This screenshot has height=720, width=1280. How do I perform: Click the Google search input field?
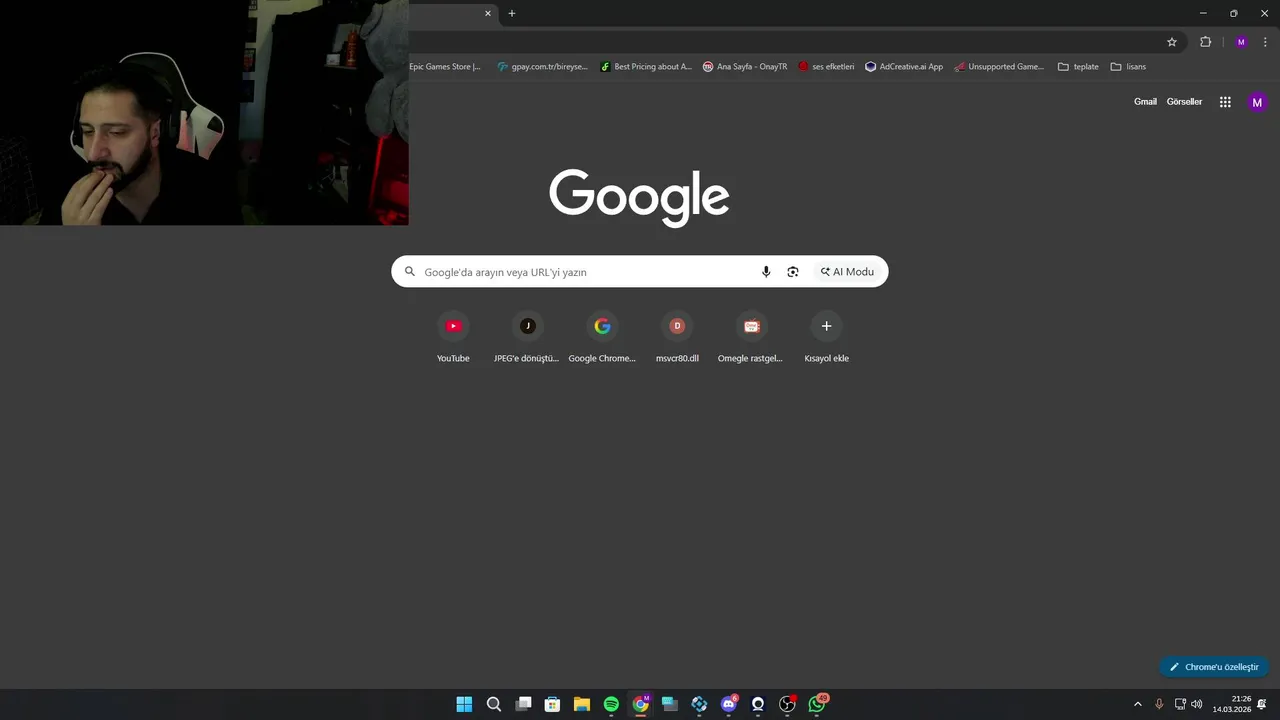639,272
